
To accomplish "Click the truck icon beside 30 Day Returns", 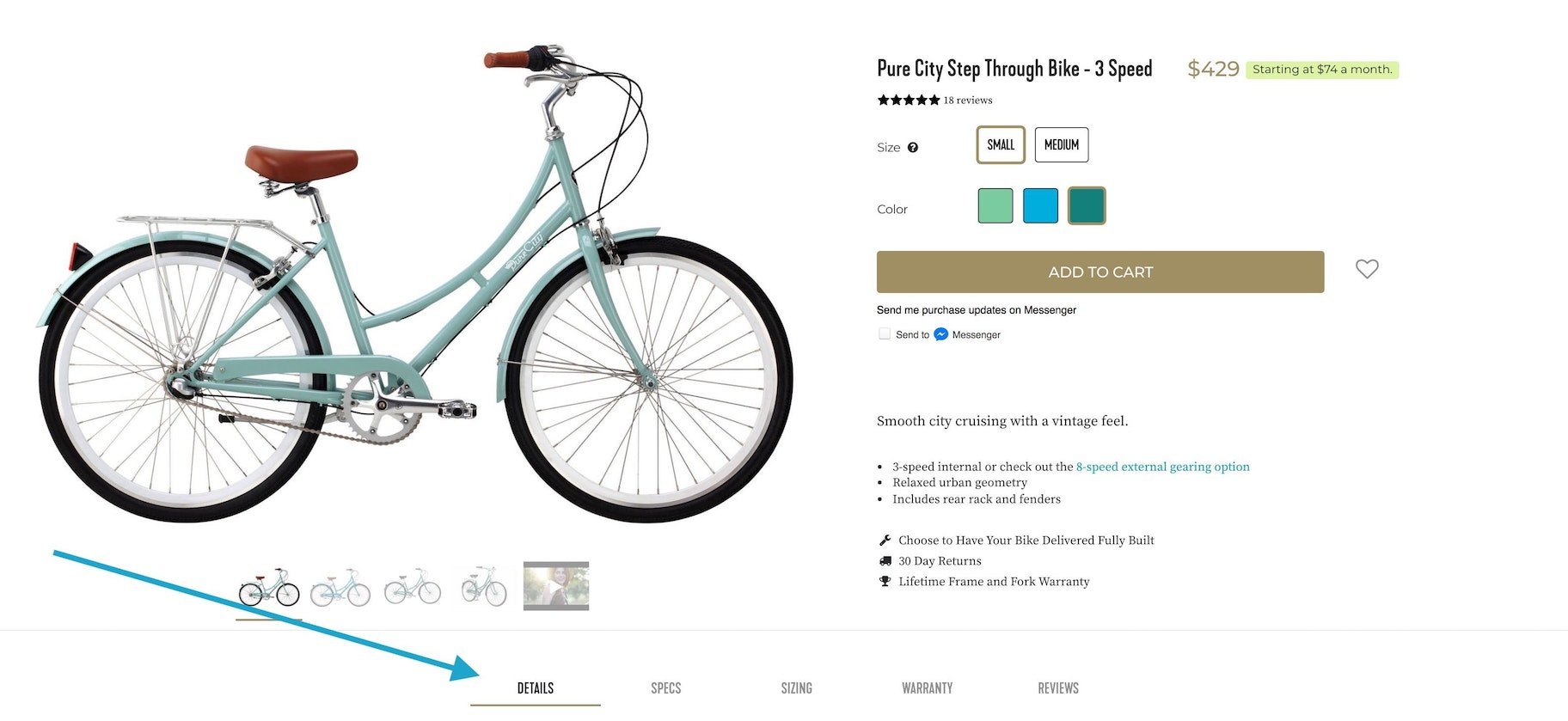I will (885, 561).
